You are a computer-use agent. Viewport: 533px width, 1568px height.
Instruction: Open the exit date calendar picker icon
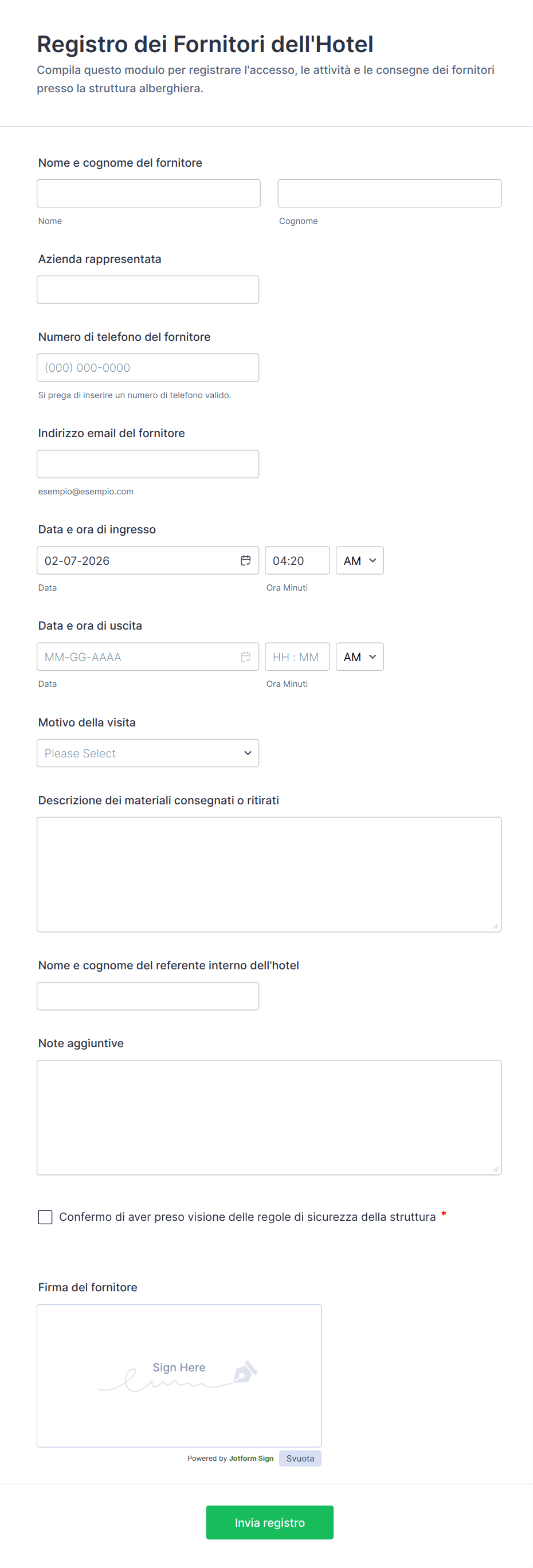click(x=245, y=657)
